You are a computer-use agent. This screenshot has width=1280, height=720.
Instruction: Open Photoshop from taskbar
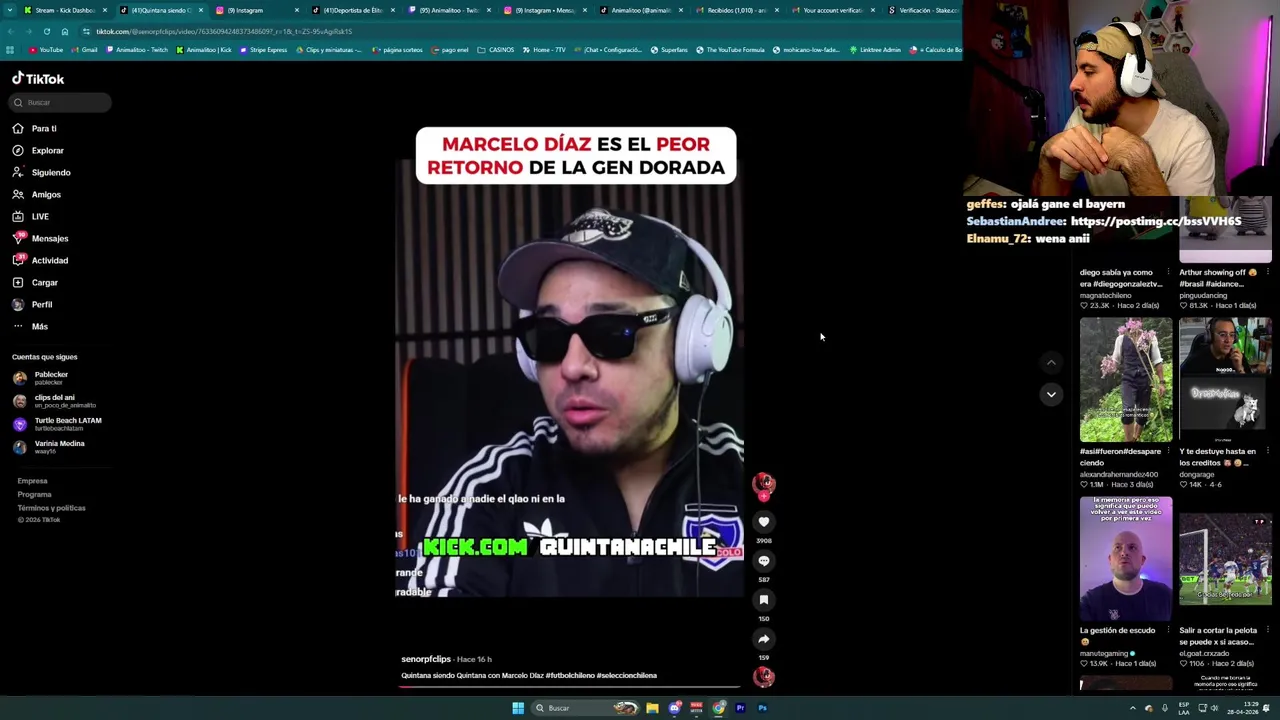tap(762, 708)
